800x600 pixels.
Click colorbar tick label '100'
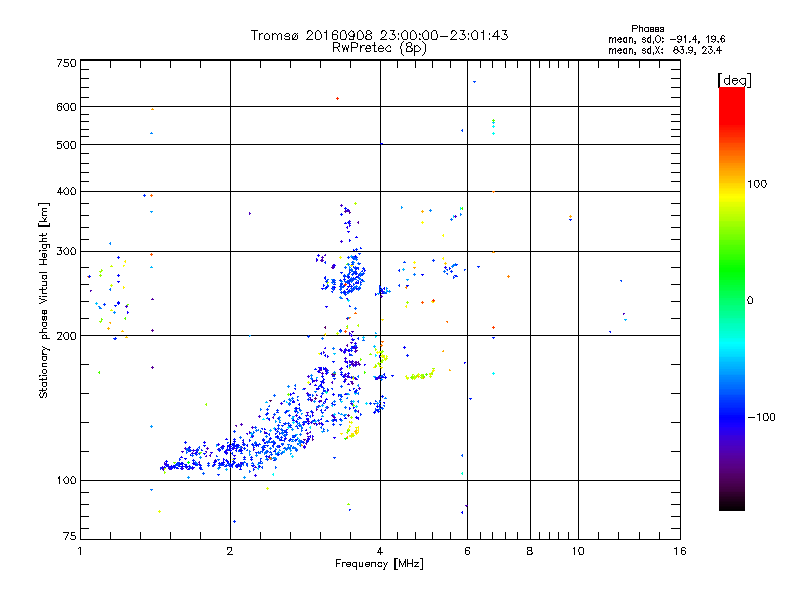757,184
